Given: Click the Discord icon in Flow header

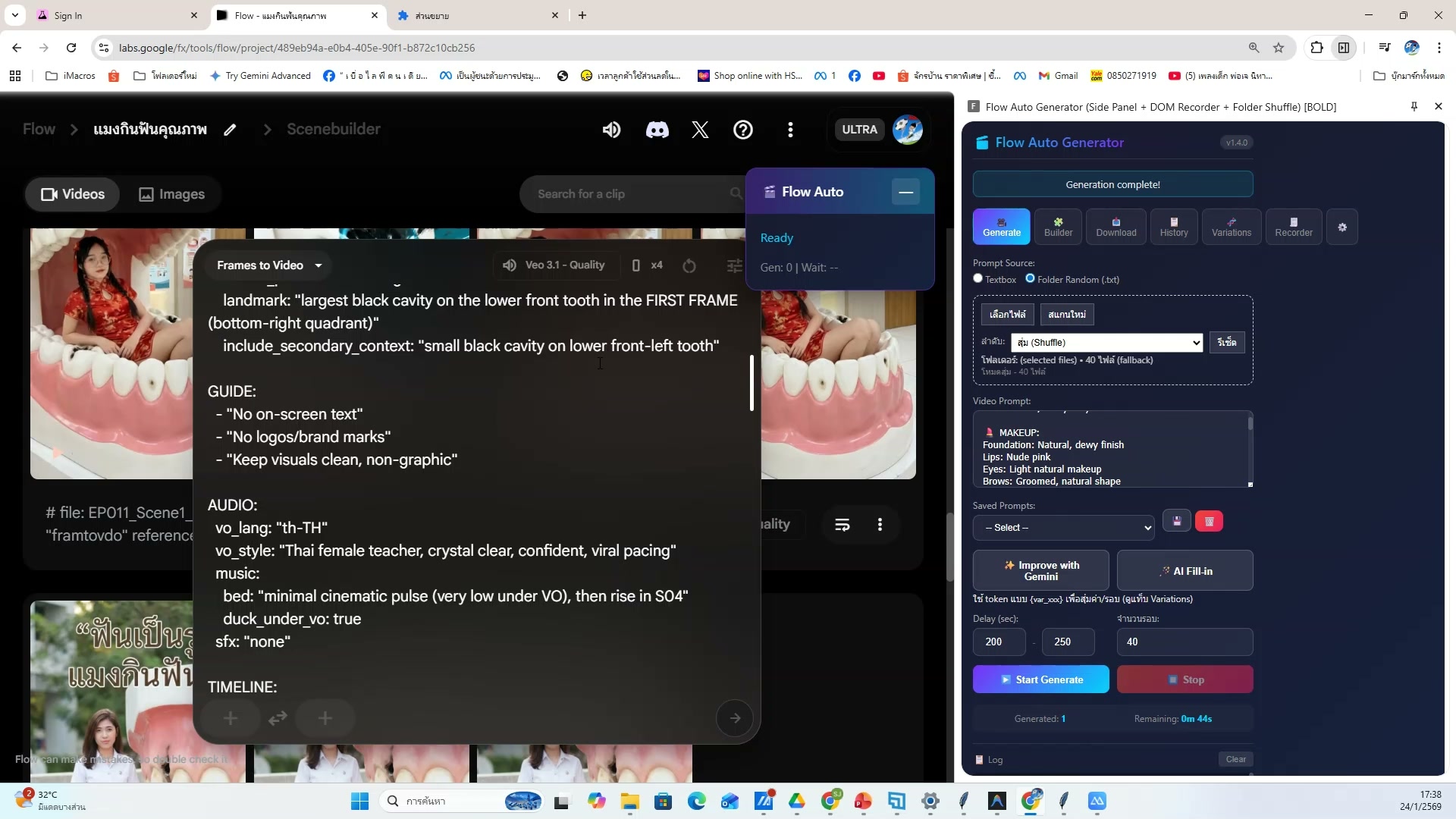Looking at the screenshot, I should click(657, 130).
